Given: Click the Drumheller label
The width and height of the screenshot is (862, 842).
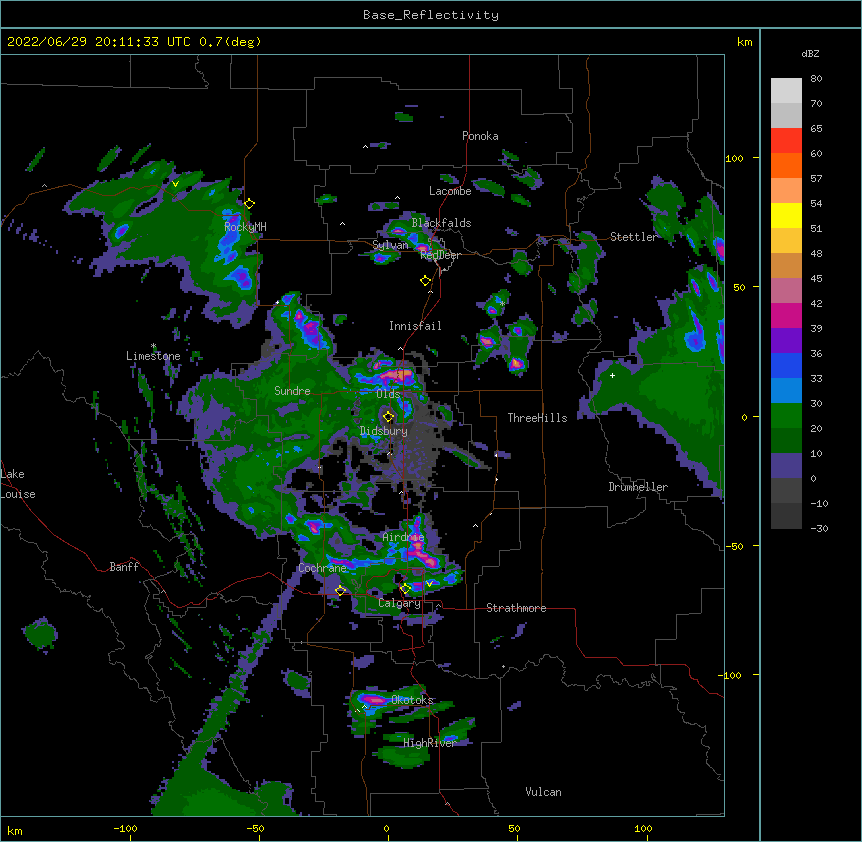Looking at the screenshot, I should pyautogui.click(x=638, y=487).
